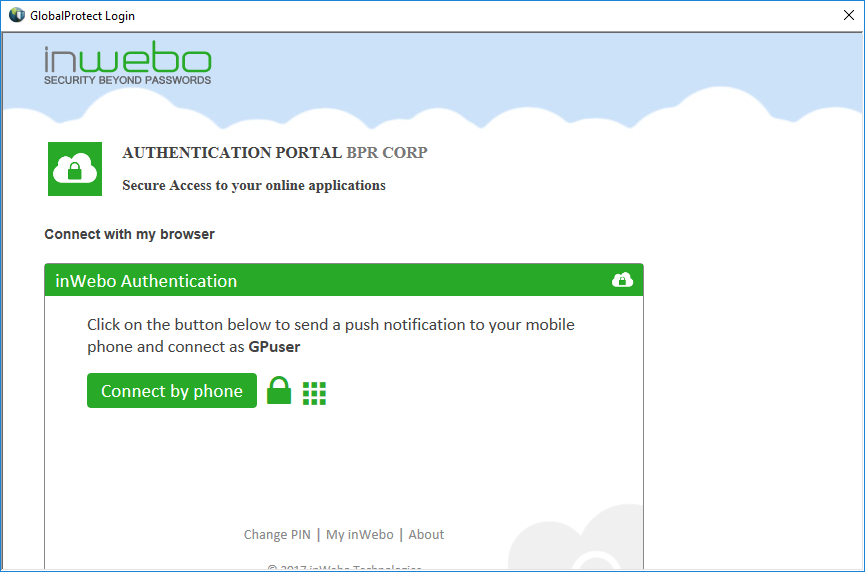
Task: Click the green padlock icon
Action: click(x=279, y=391)
